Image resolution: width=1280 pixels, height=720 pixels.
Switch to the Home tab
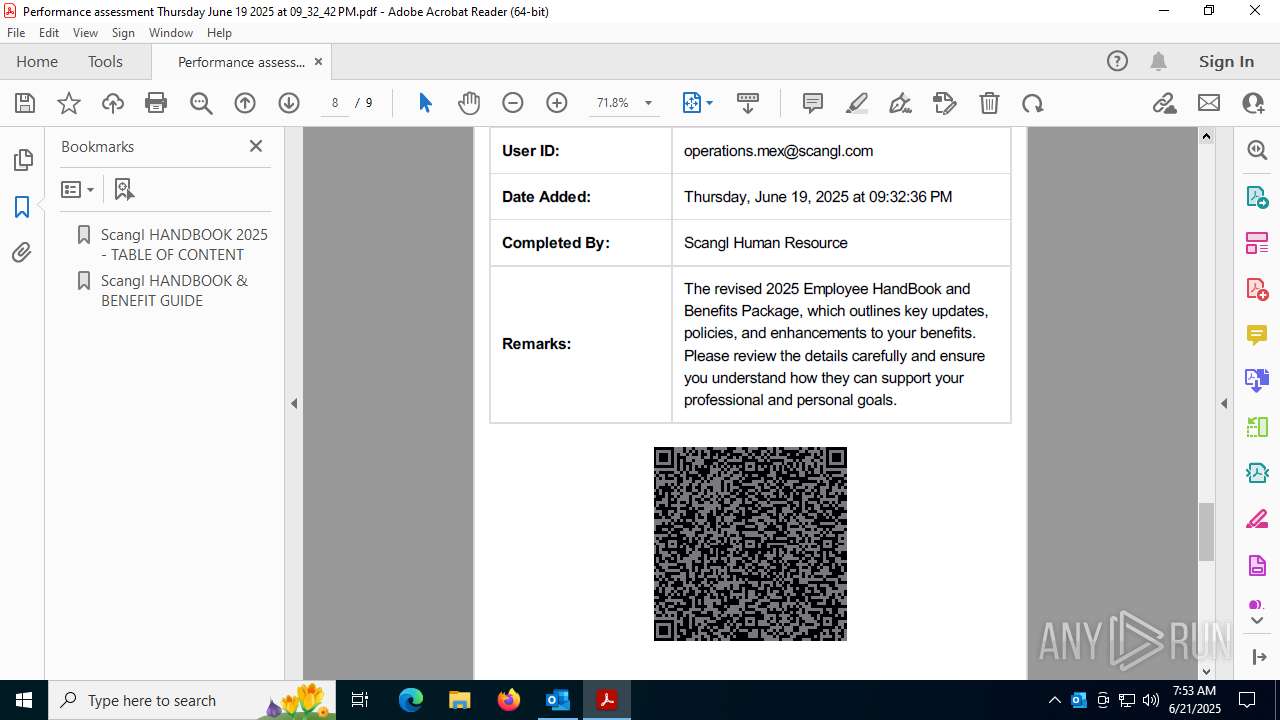click(x=37, y=61)
